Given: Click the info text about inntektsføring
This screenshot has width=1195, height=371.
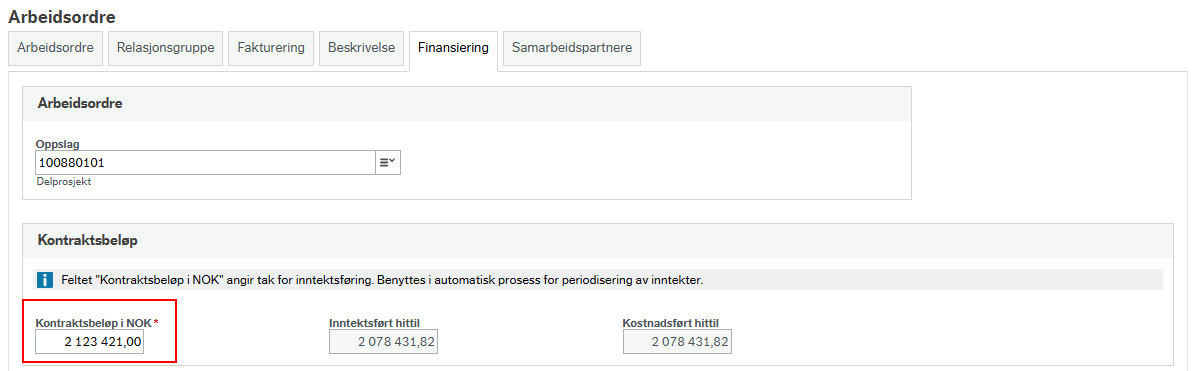Looking at the screenshot, I should coord(381,280).
